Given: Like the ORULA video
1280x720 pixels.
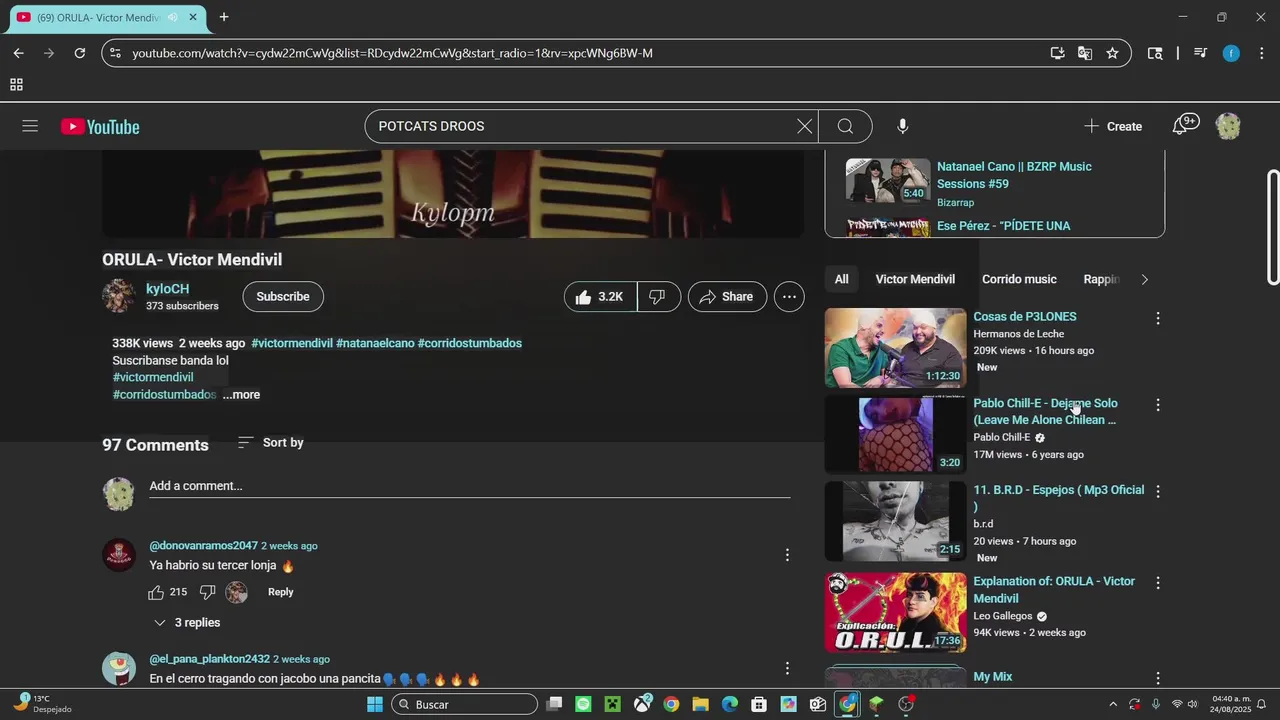Looking at the screenshot, I should pos(600,297).
